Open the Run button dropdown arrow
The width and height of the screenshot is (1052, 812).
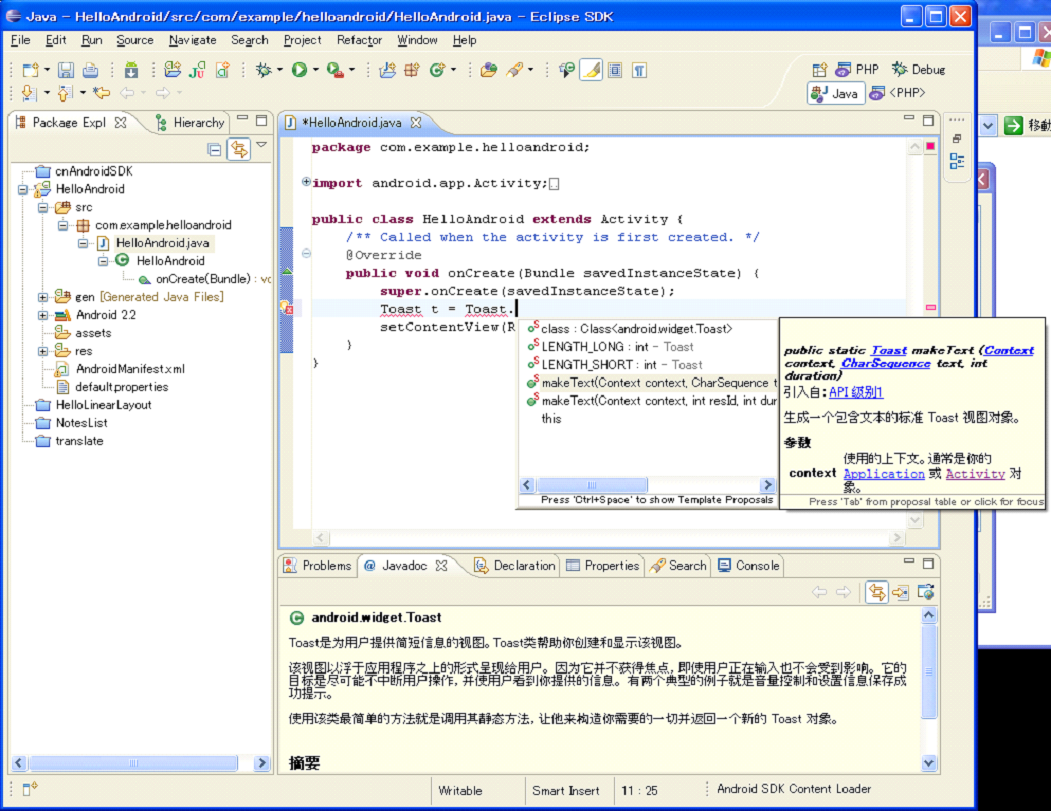(315, 70)
